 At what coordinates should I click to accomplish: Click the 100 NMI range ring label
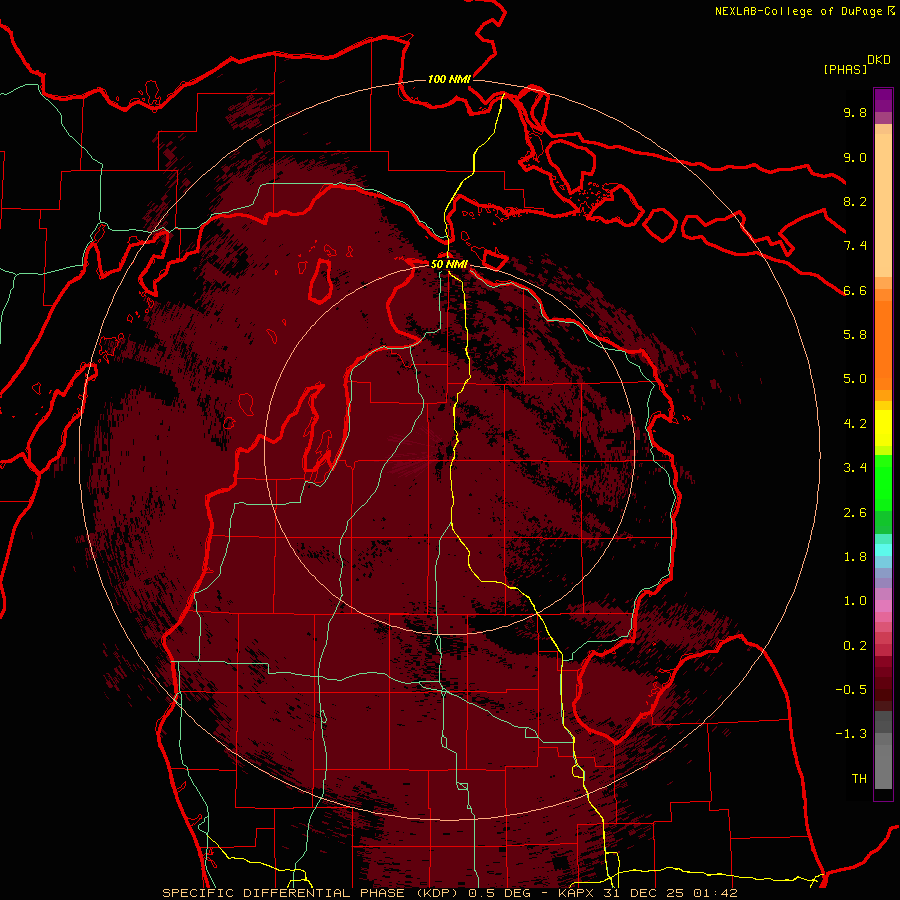pos(449,79)
